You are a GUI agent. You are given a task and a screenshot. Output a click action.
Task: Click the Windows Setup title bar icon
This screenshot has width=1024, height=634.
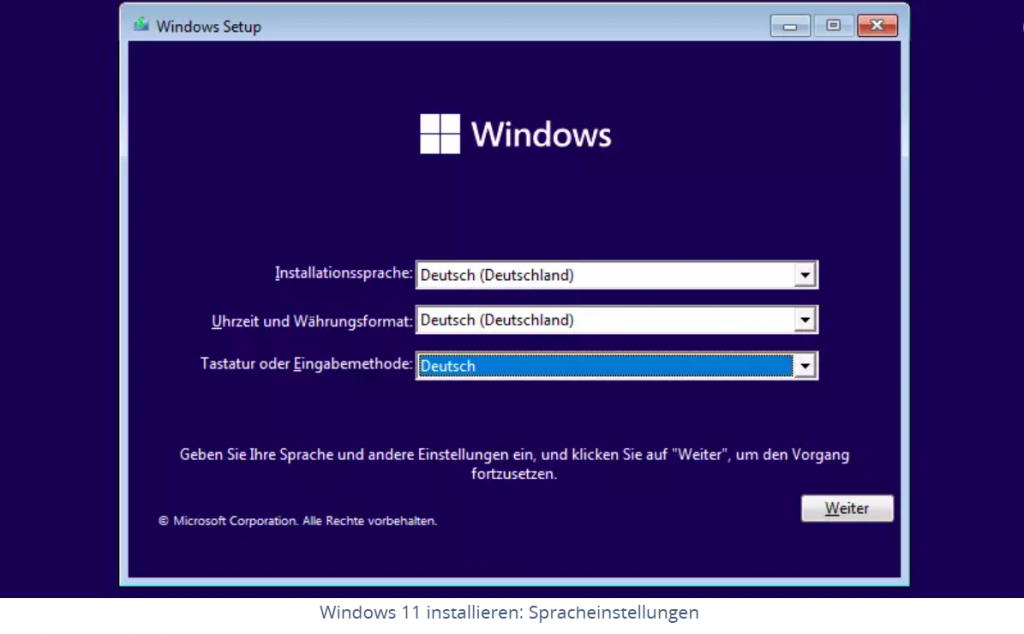pyautogui.click(x=139, y=24)
